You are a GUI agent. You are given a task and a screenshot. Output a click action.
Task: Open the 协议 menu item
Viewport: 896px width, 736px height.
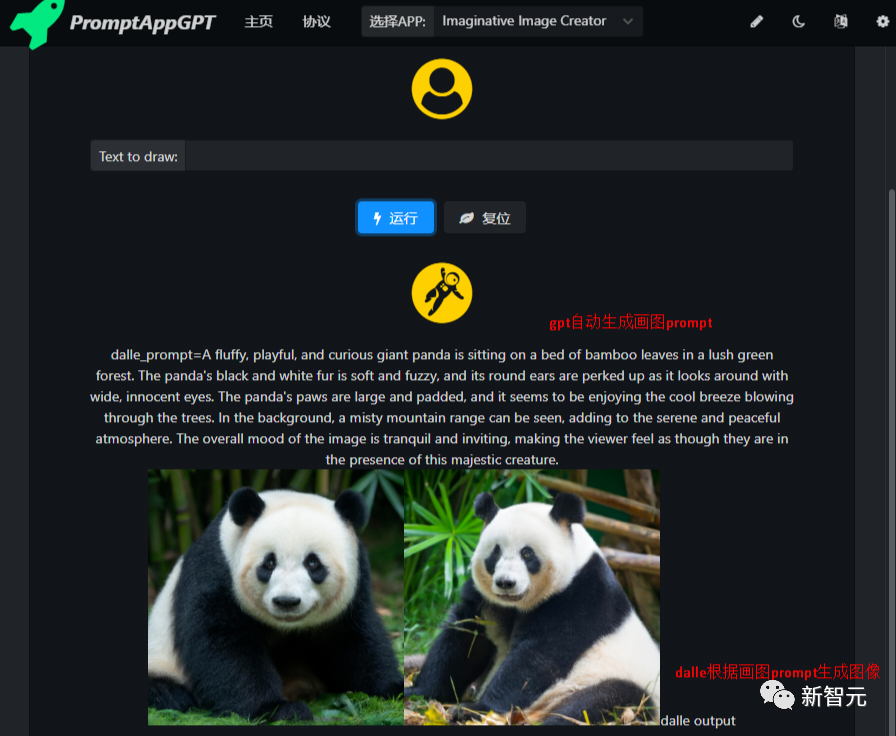(x=316, y=20)
